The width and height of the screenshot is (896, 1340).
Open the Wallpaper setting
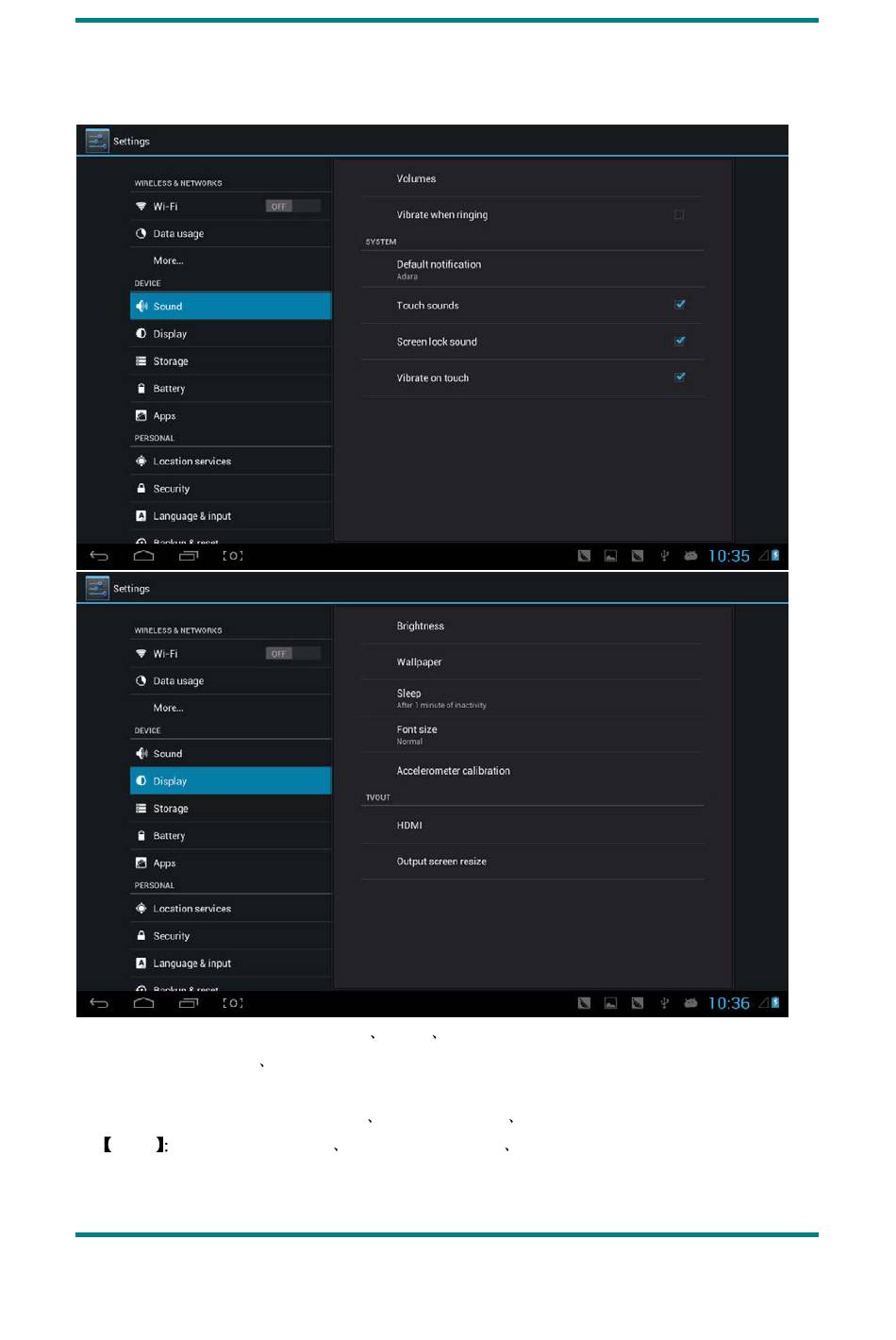[532, 662]
